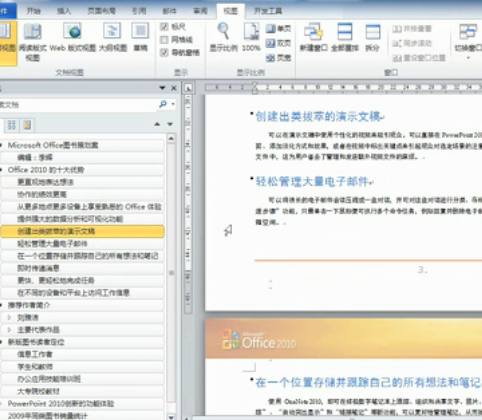The width and height of the screenshot is (482, 420).
Task: Click document heading '轻松管理大量电子邮件'
Action: (x=312, y=182)
